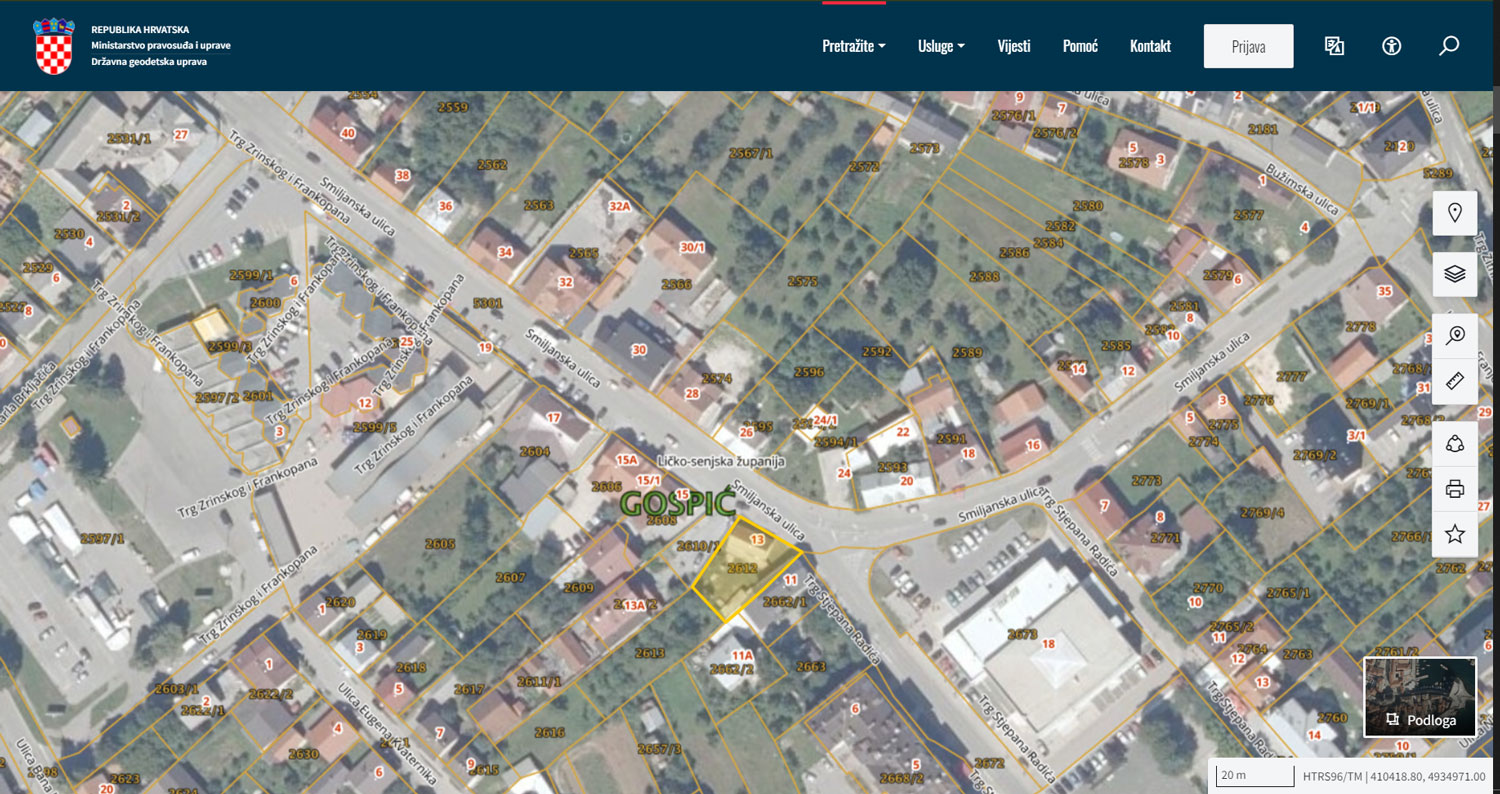Click the header search magnifier

pyautogui.click(x=1449, y=46)
